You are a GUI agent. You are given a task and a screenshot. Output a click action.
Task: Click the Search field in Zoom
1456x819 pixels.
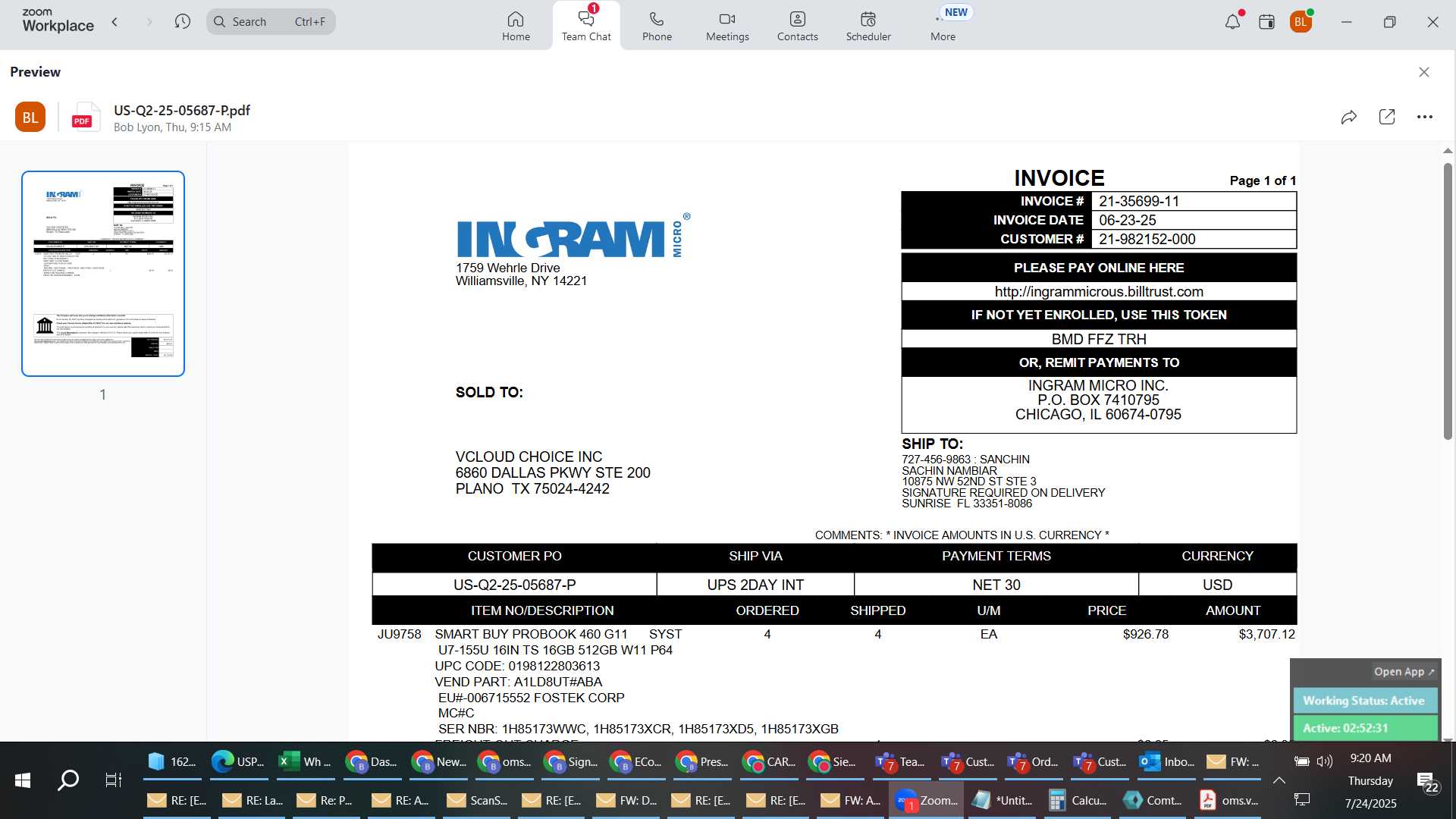(271, 22)
